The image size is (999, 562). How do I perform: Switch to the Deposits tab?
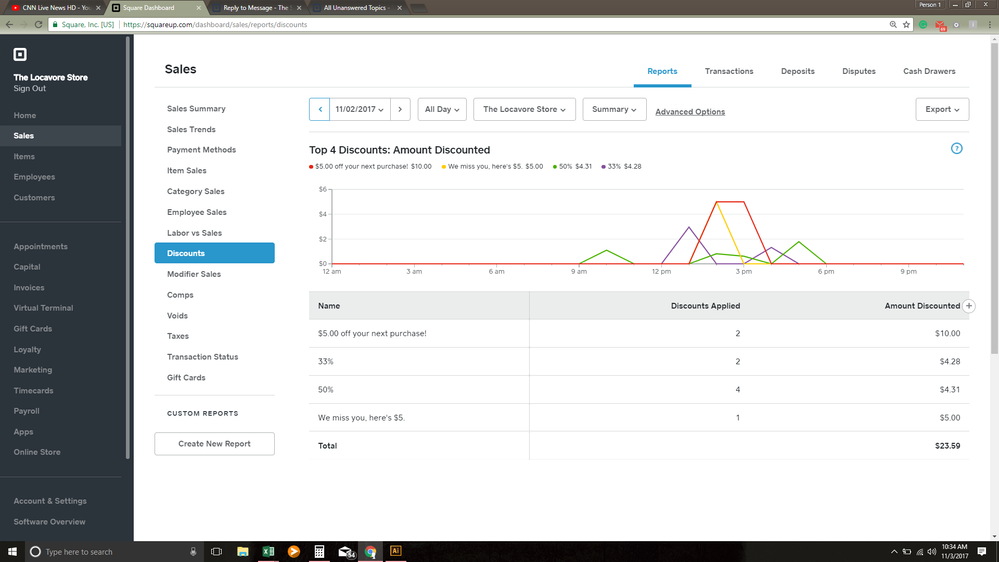798,71
